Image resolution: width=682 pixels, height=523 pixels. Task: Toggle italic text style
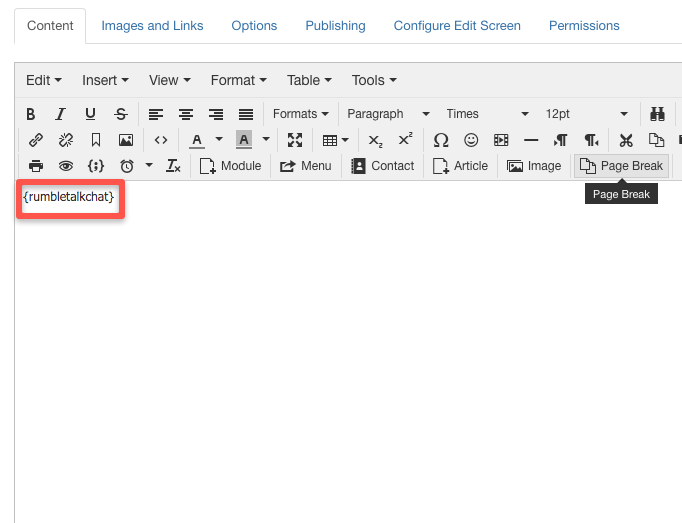pos(60,114)
